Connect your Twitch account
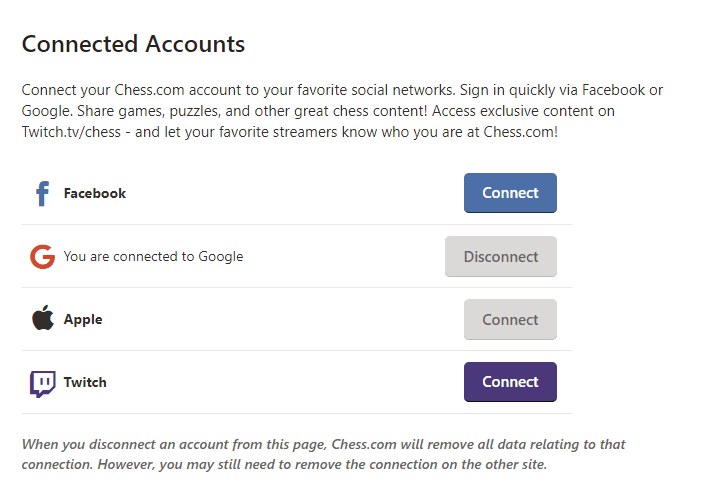The height and width of the screenshot is (497, 713). (x=510, y=382)
